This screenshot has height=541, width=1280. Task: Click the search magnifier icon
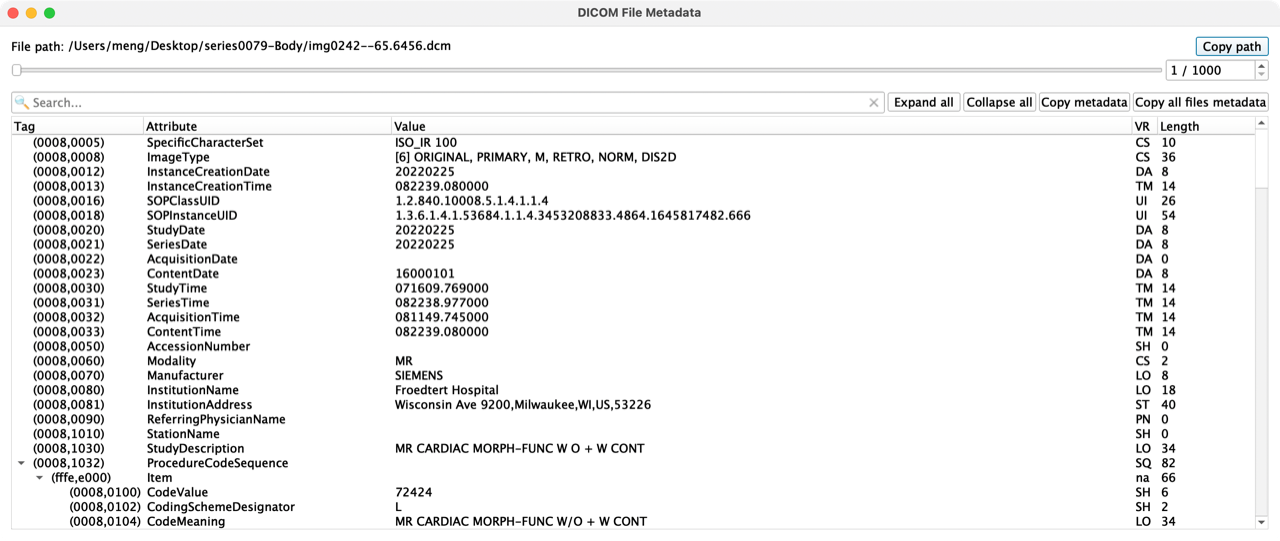click(22, 103)
